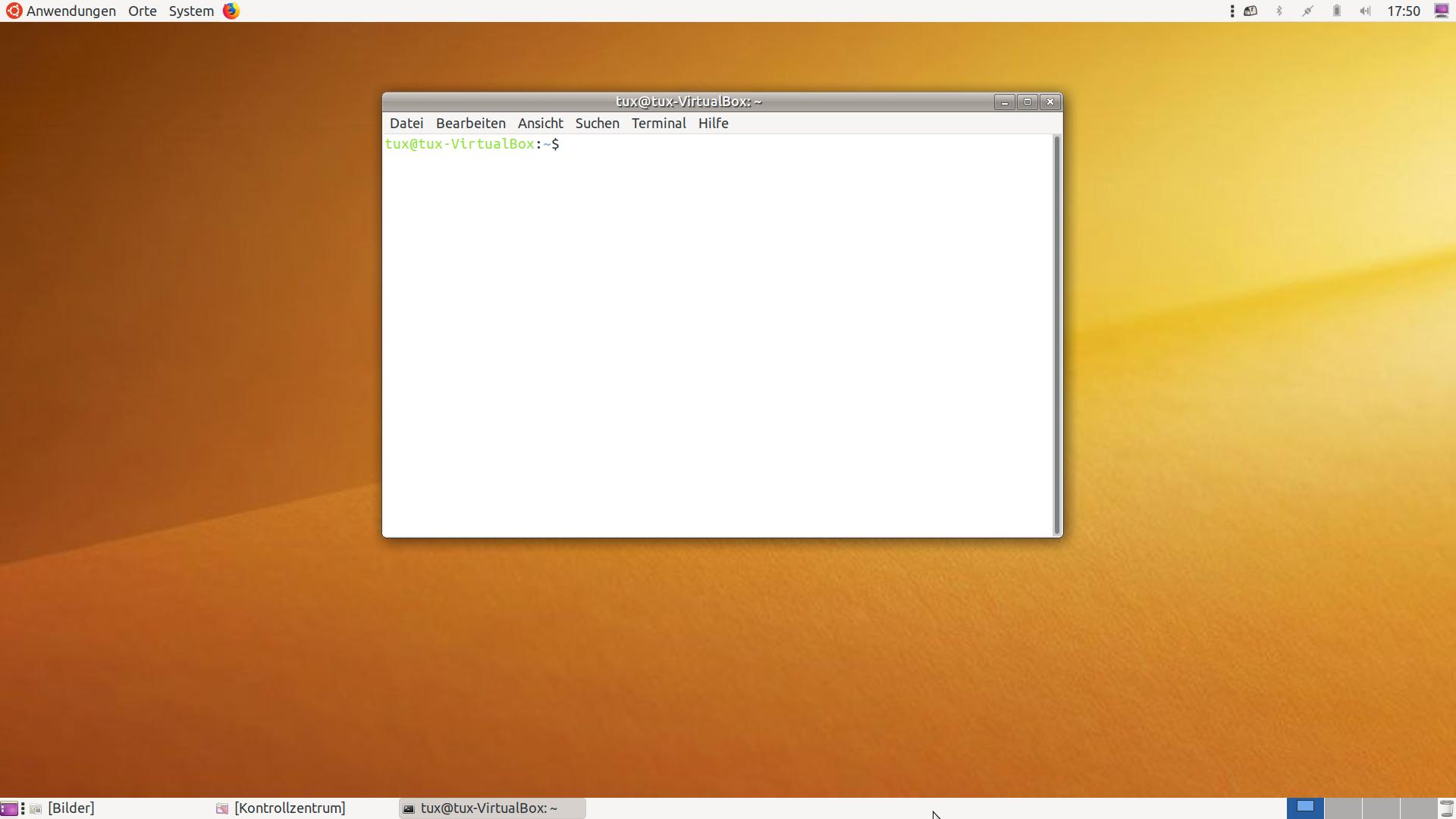
Task: Open the volume control icon
Action: pos(1365,11)
